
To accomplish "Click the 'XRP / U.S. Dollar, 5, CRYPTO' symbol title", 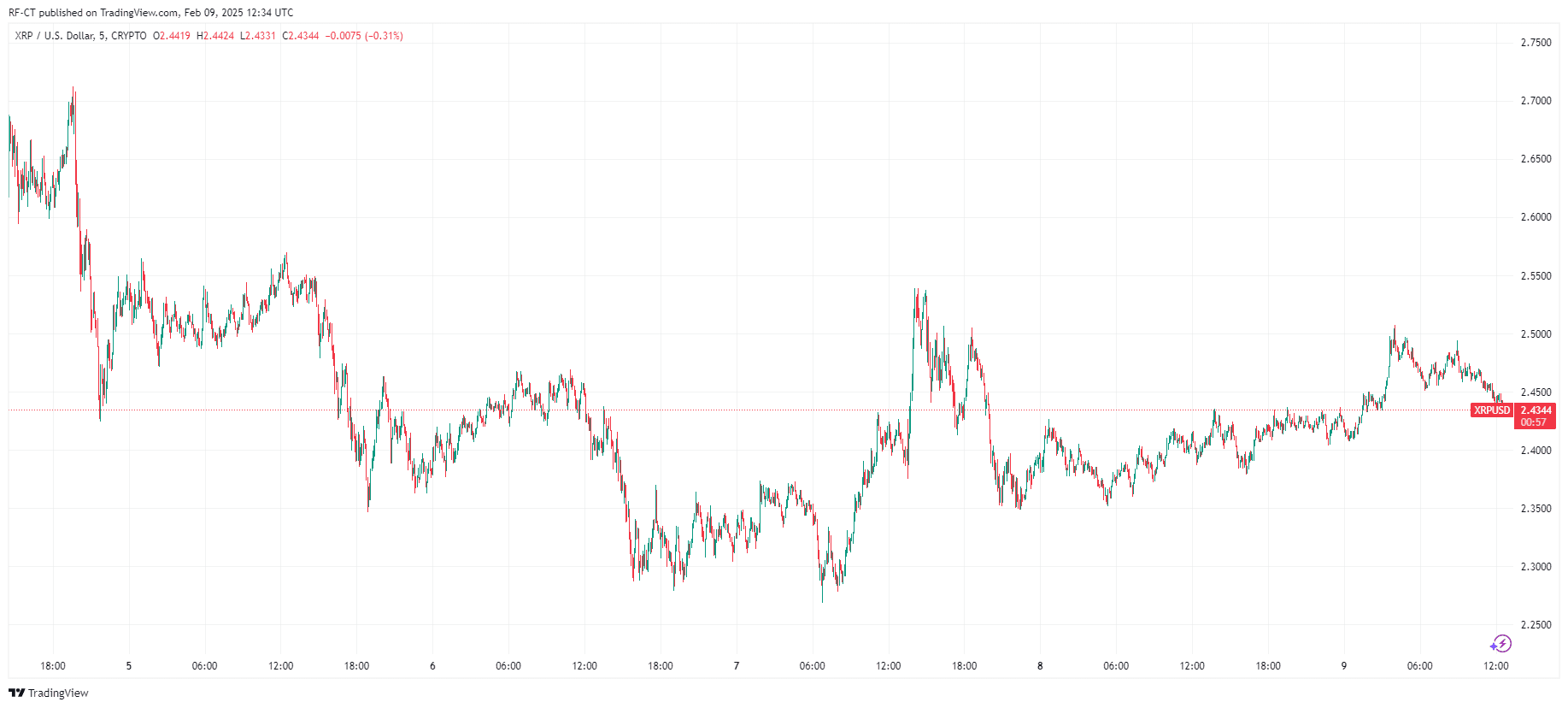I will [80, 36].
